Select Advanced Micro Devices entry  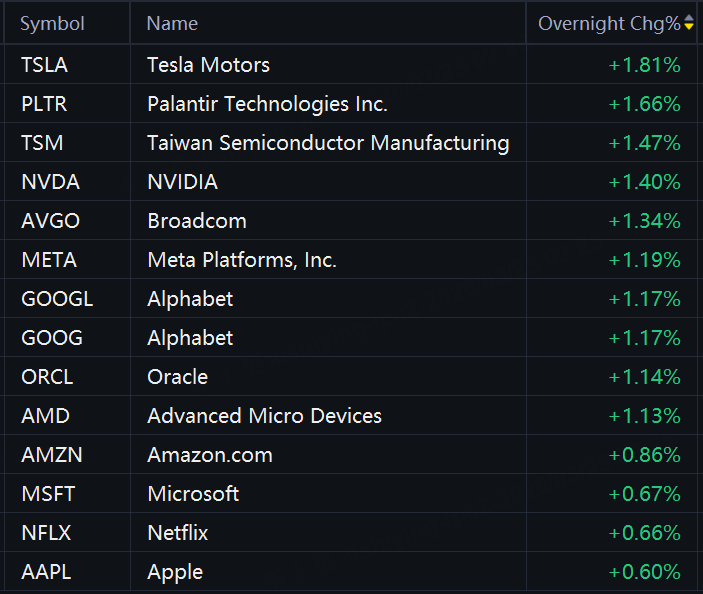coord(264,416)
